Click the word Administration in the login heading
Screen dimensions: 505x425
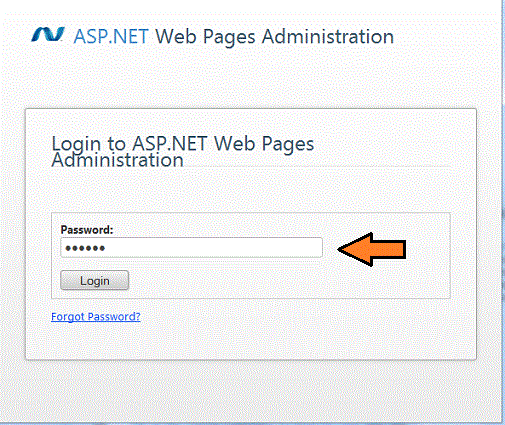117,160
